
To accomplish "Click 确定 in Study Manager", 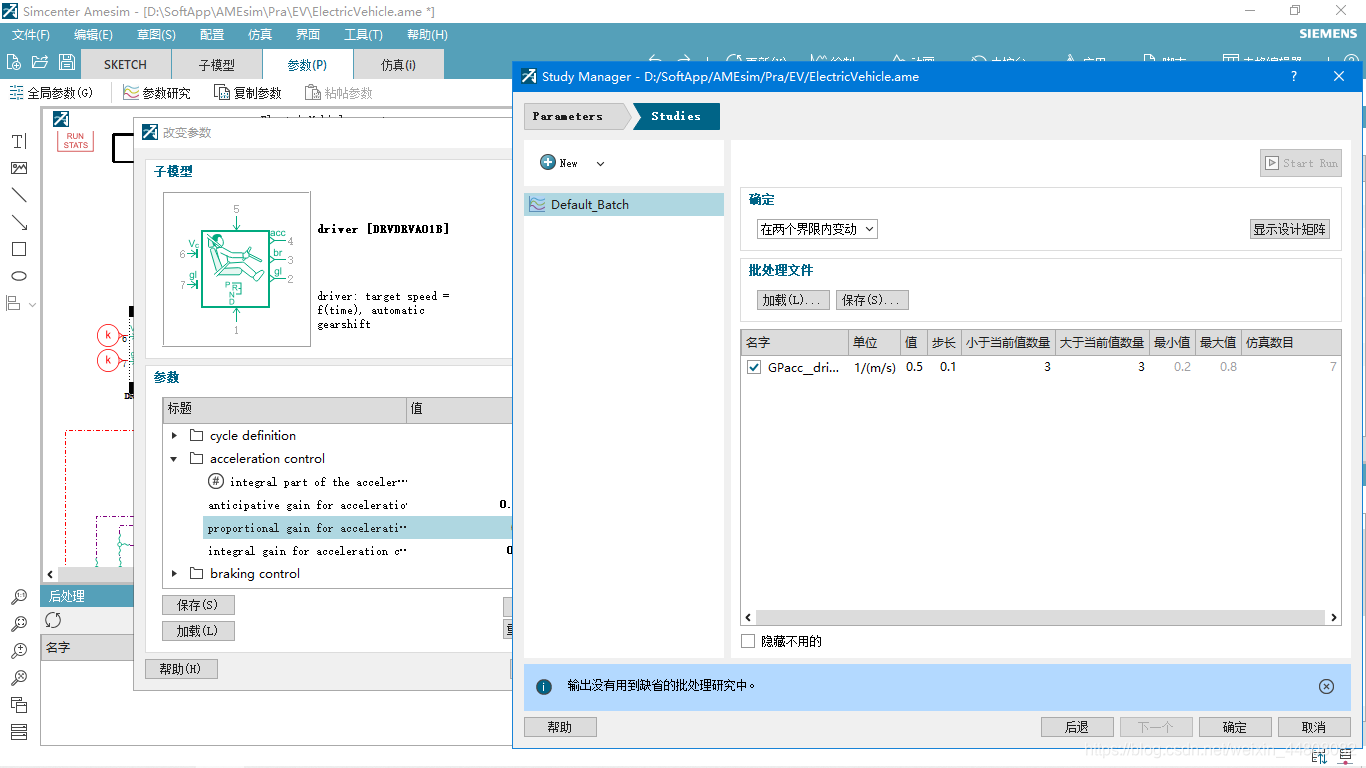I will [1235, 727].
